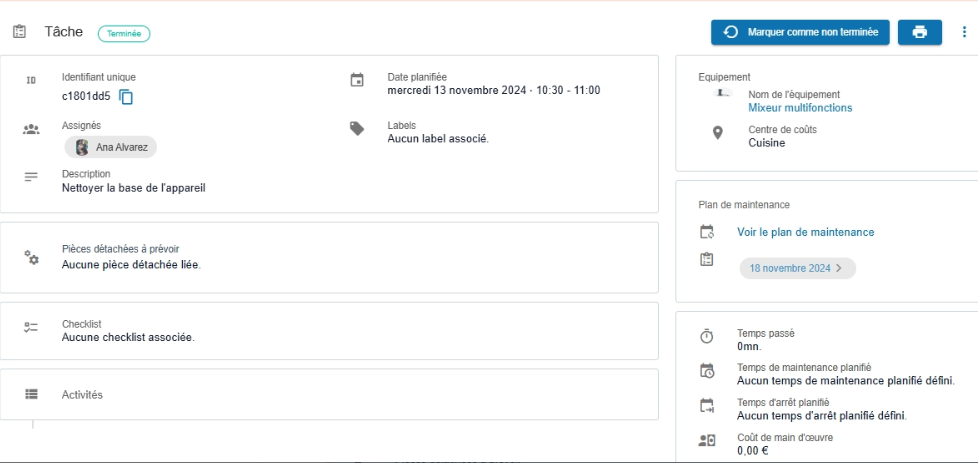Open the three-dot more options menu

[x=964, y=32]
